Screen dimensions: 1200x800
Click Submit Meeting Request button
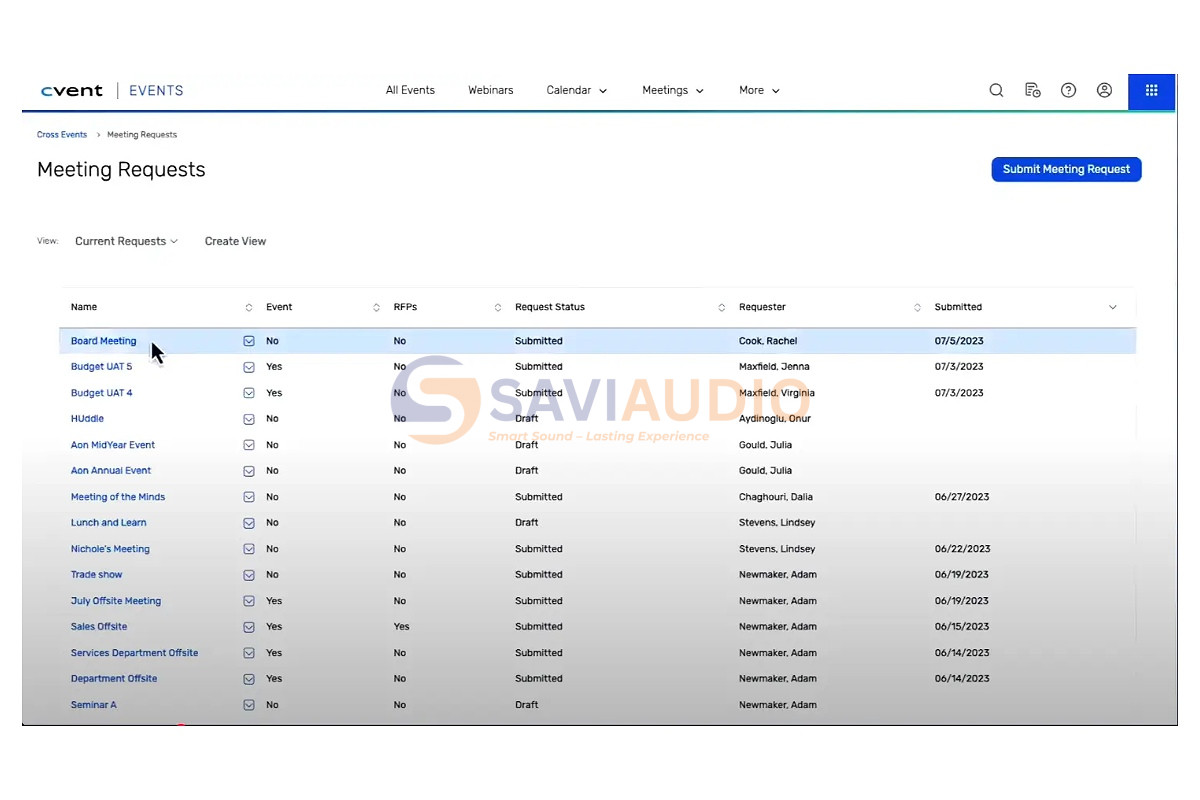(1066, 169)
